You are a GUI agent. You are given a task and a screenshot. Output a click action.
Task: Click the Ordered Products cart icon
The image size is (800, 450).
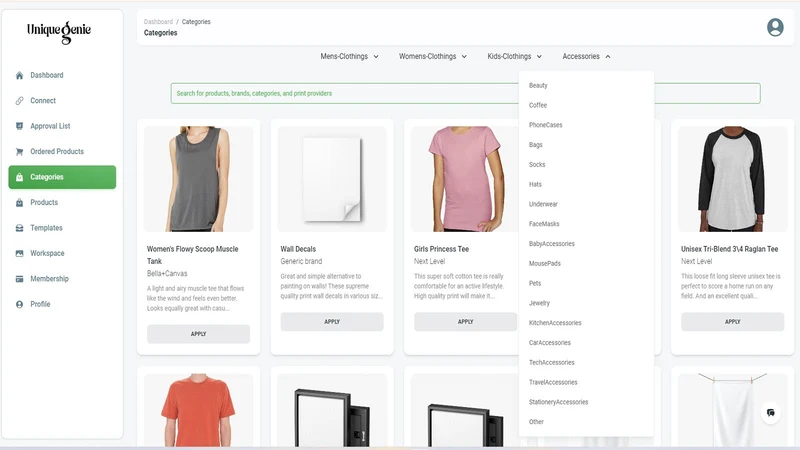[19, 152]
